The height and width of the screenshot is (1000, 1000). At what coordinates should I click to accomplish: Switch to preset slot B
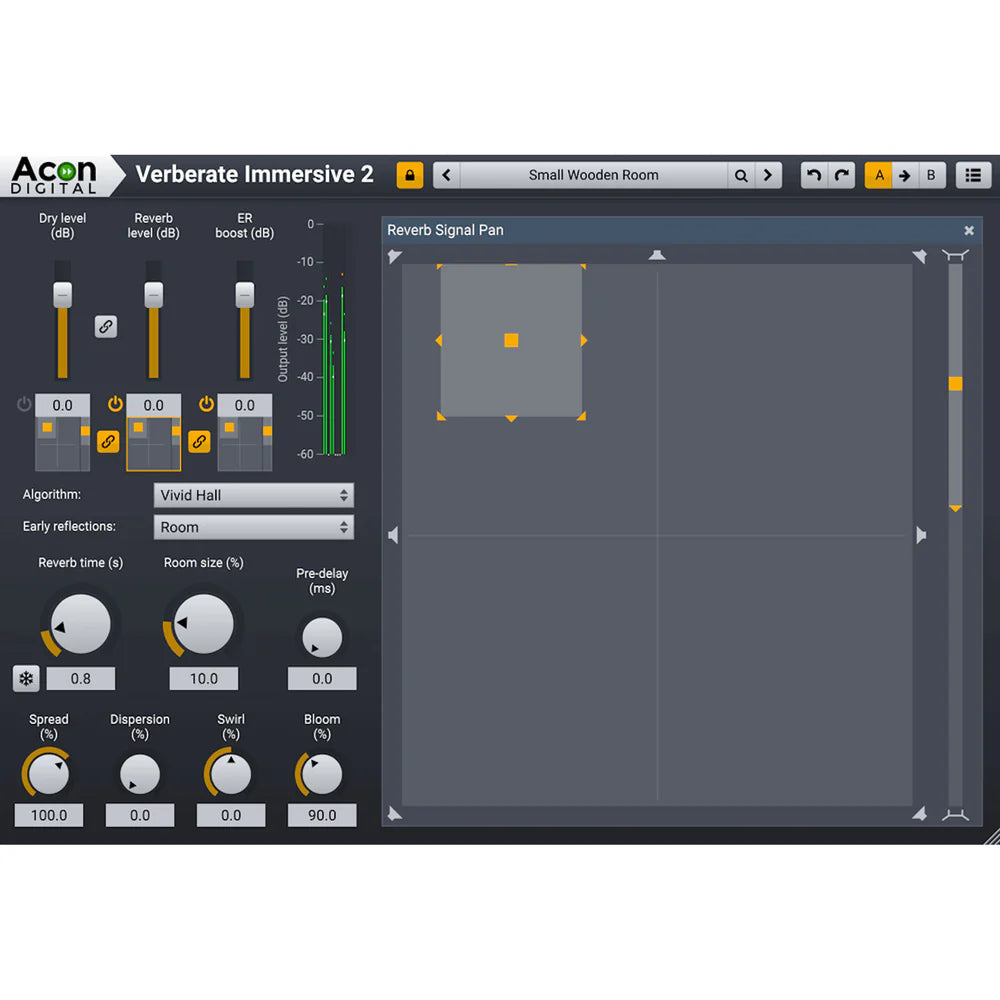(931, 175)
